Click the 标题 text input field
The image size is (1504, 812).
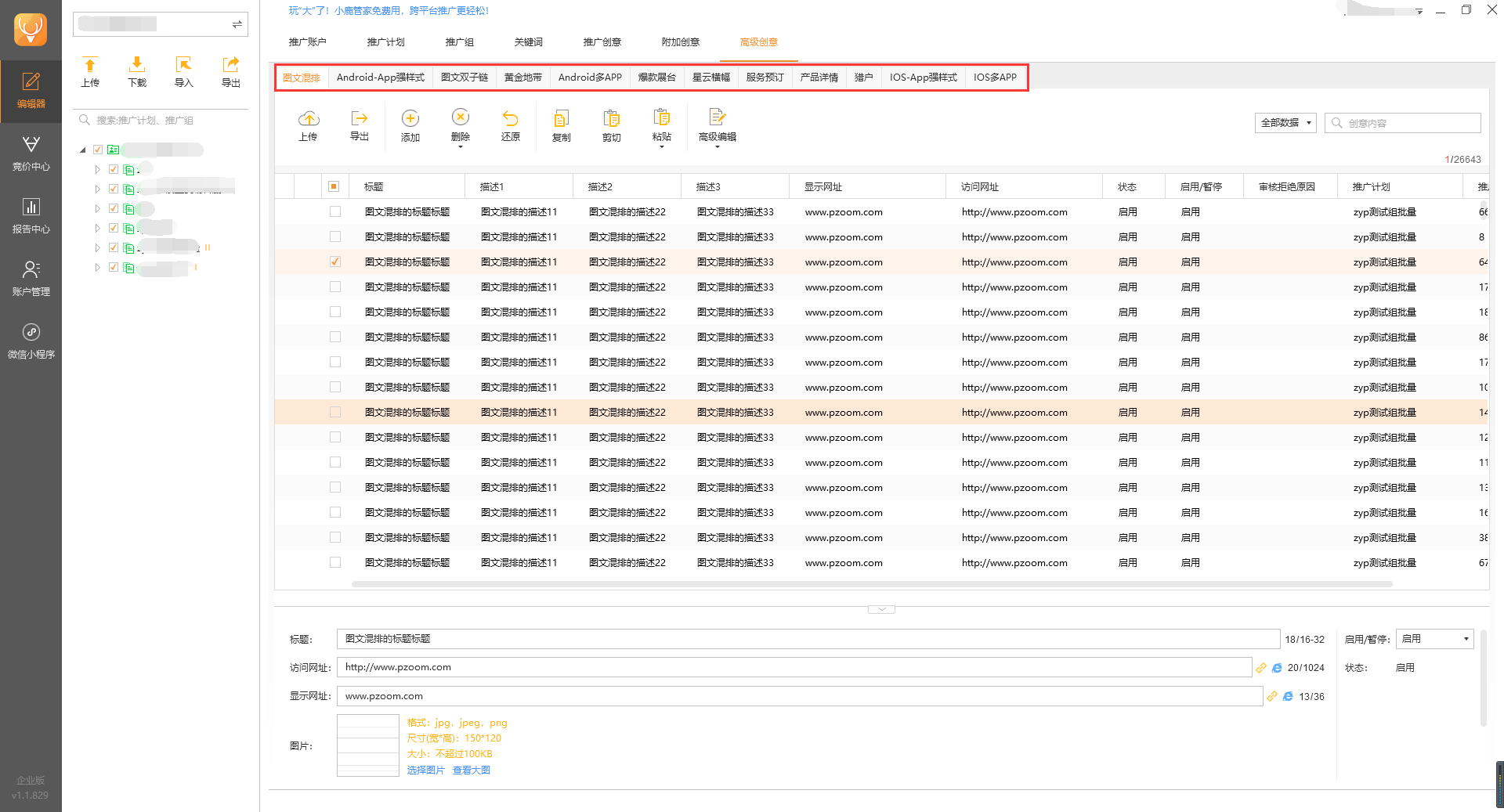808,639
